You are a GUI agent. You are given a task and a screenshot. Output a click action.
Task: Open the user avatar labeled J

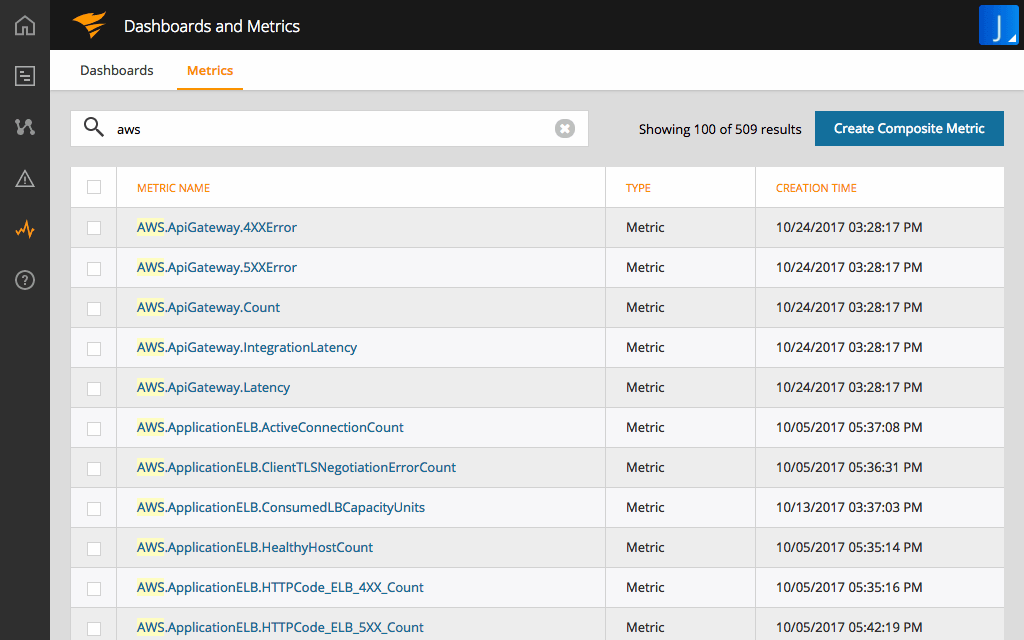pos(999,25)
